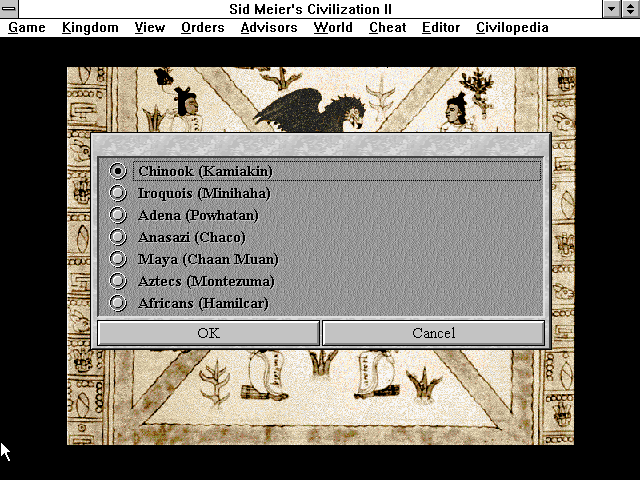The width and height of the screenshot is (640, 480).
Task: Open the window control menu box
Action: pyautogui.click(x=9, y=9)
